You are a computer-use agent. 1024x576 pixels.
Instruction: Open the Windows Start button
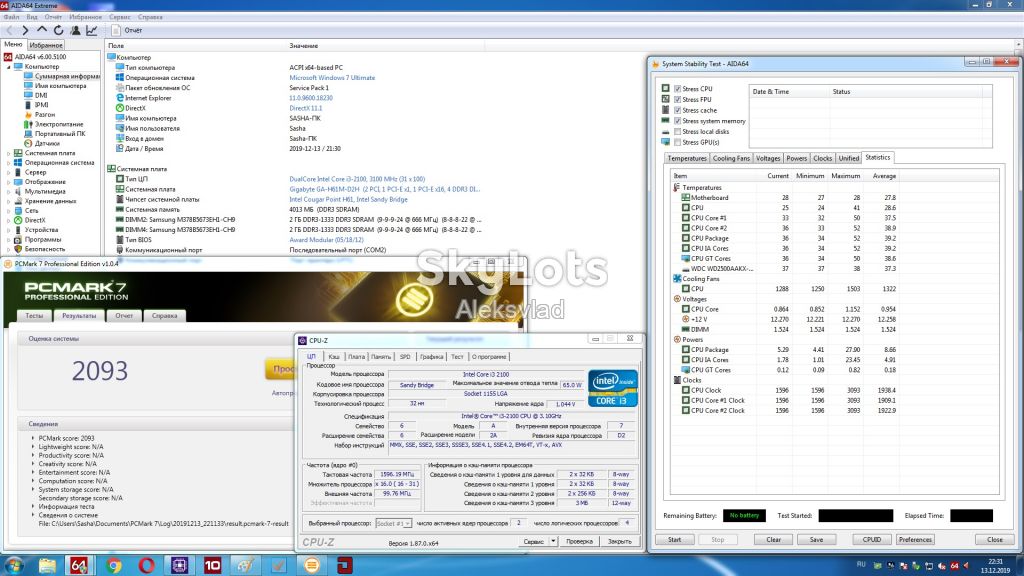14,565
